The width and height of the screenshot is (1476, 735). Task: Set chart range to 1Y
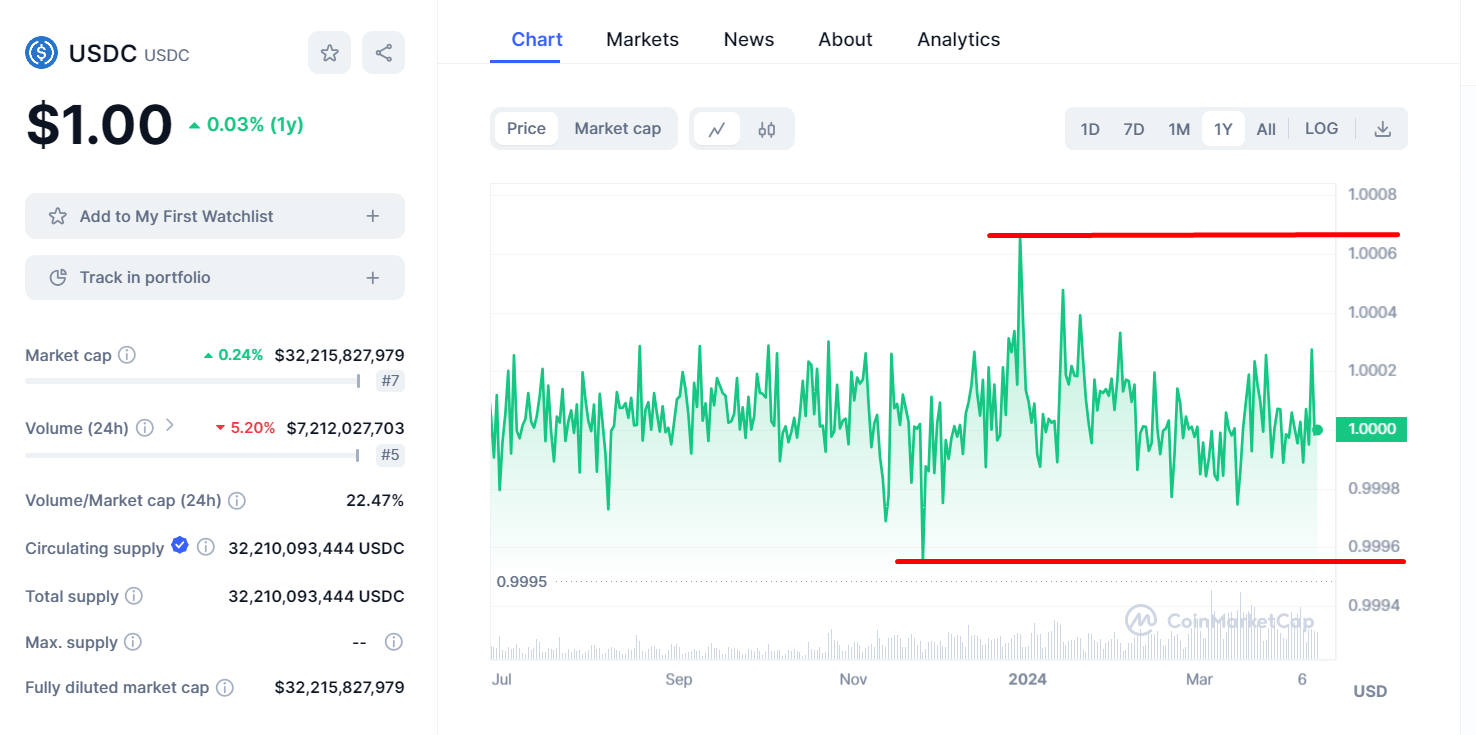pyautogui.click(x=1223, y=129)
